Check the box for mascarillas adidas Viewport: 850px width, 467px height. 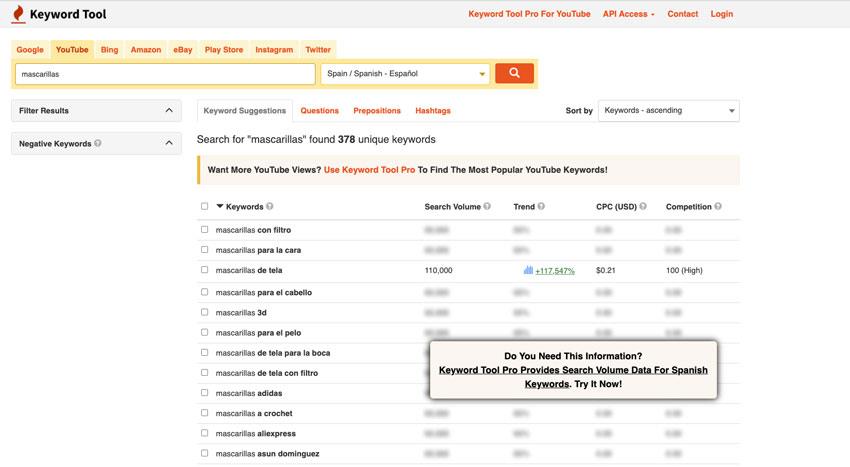tap(204, 392)
